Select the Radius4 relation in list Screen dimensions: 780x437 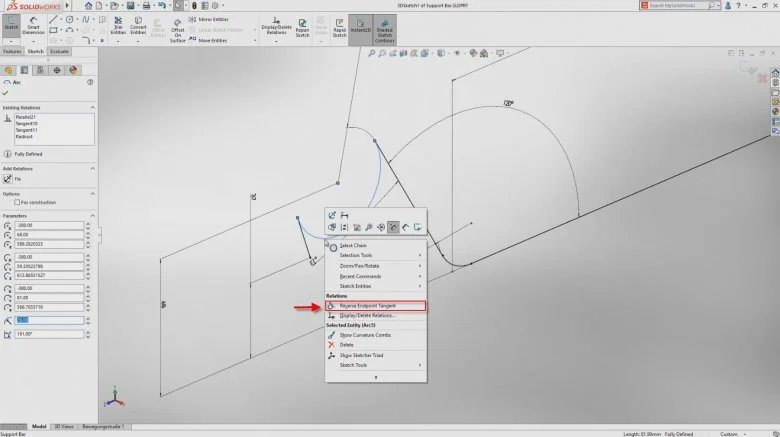point(24,136)
